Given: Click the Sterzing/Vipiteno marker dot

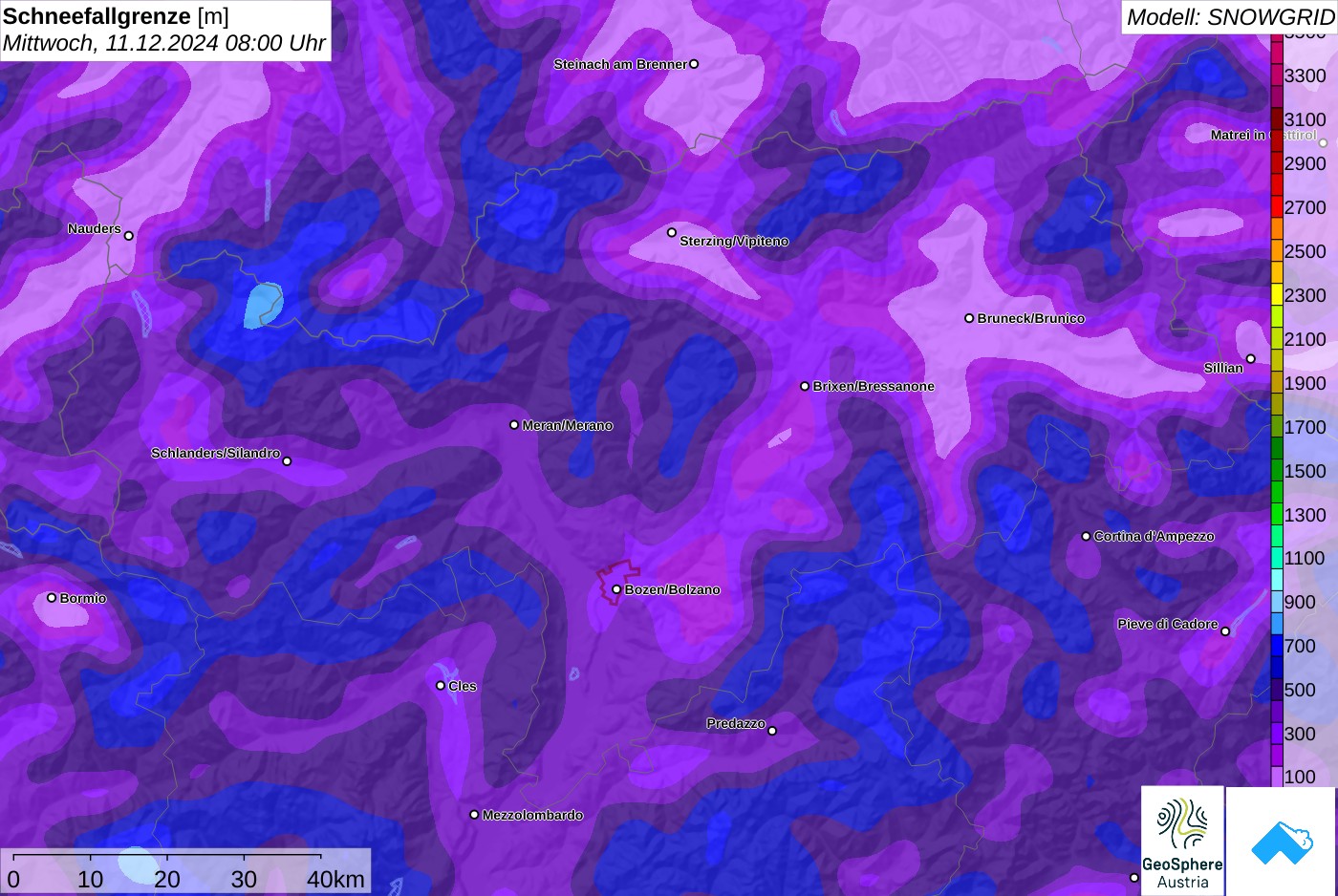Looking at the screenshot, I should (x=672, y=232).
